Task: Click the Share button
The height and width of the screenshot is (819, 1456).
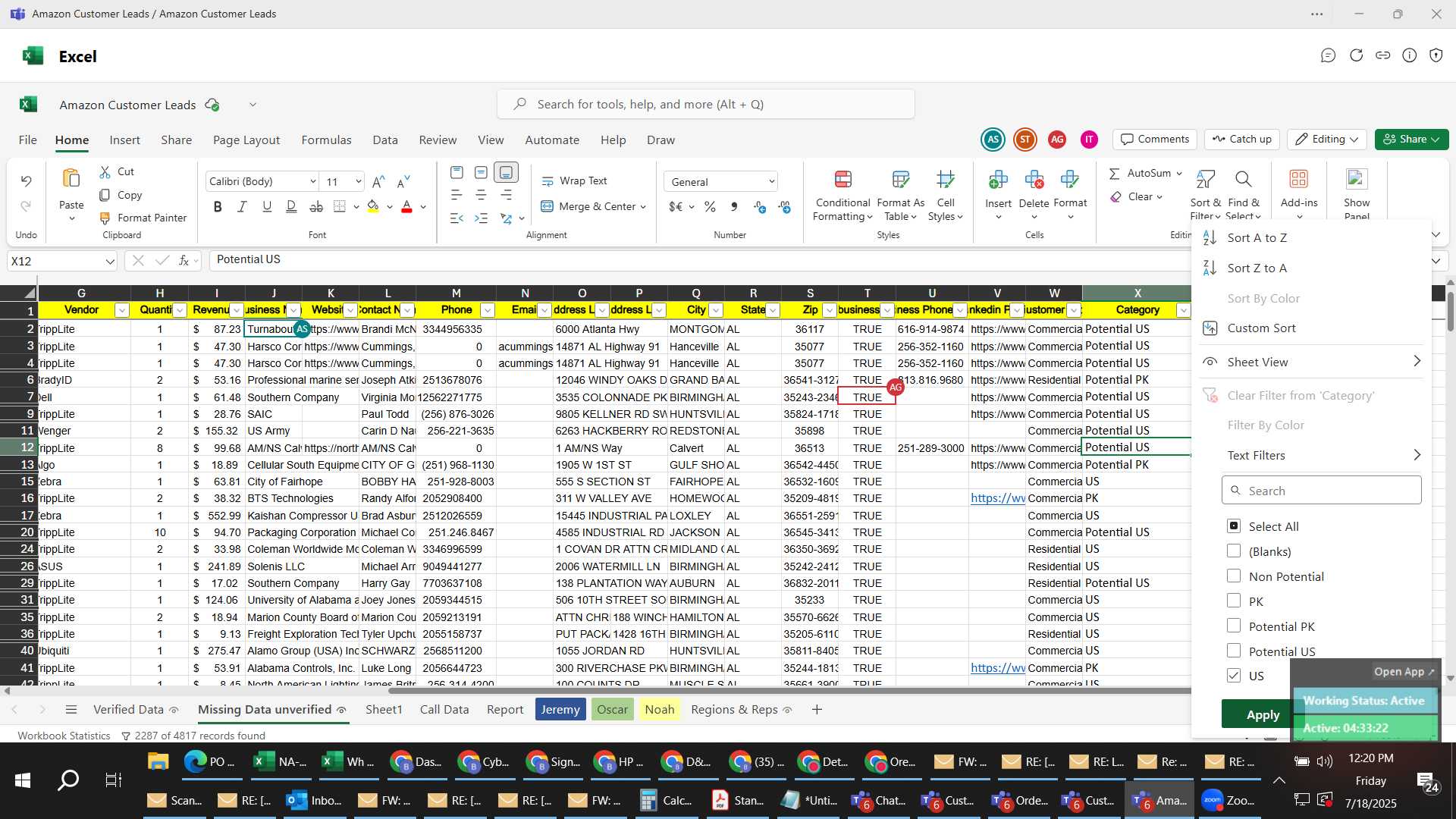Action: pos(1411,140)
